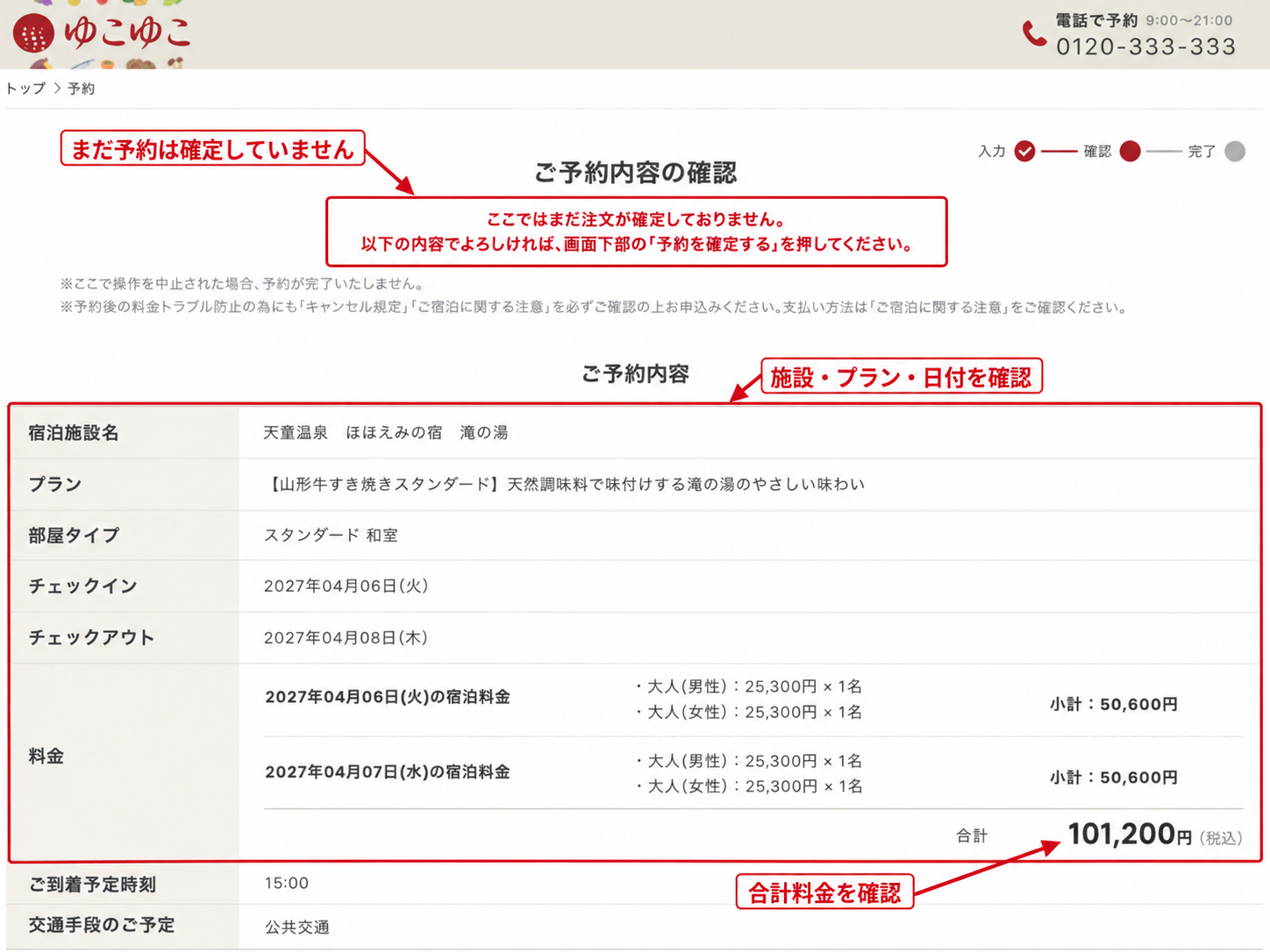Click the ご到着予定時刻 row label

[x=92, y=885]
